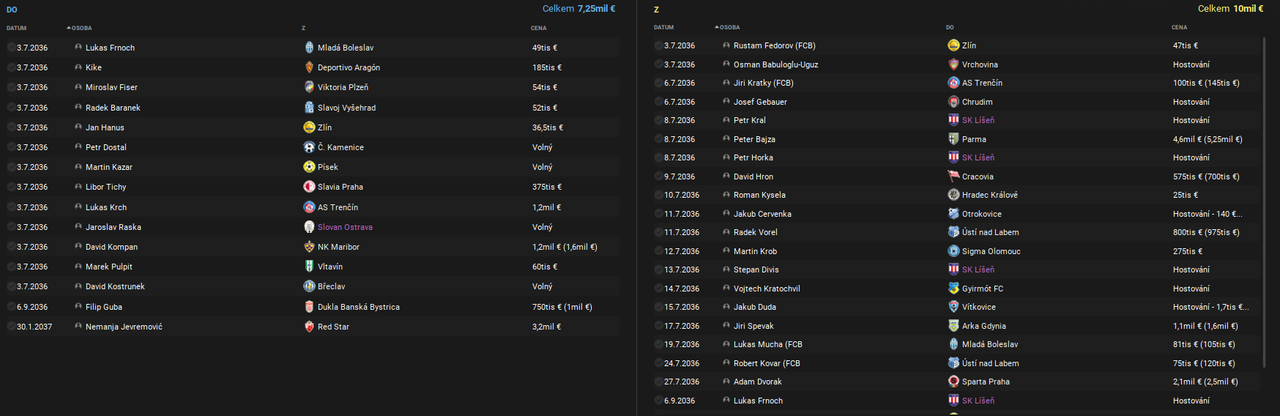Open the Filip Guba player link

coord(104,307)
